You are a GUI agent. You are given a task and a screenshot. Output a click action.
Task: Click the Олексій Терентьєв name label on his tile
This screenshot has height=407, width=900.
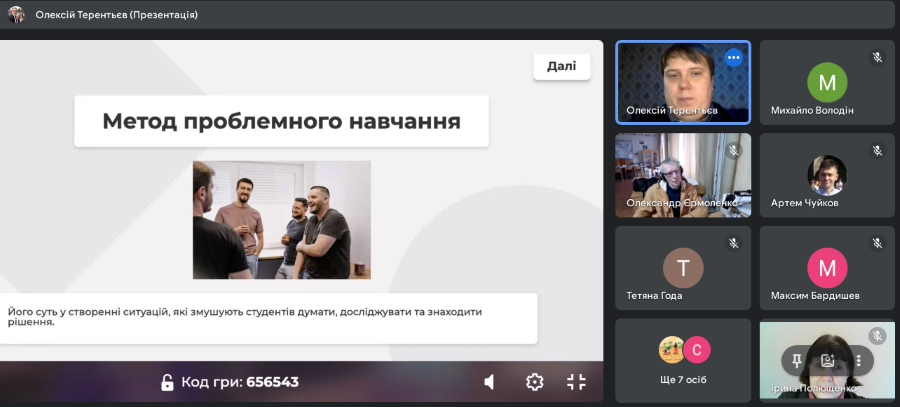(672, 110)
